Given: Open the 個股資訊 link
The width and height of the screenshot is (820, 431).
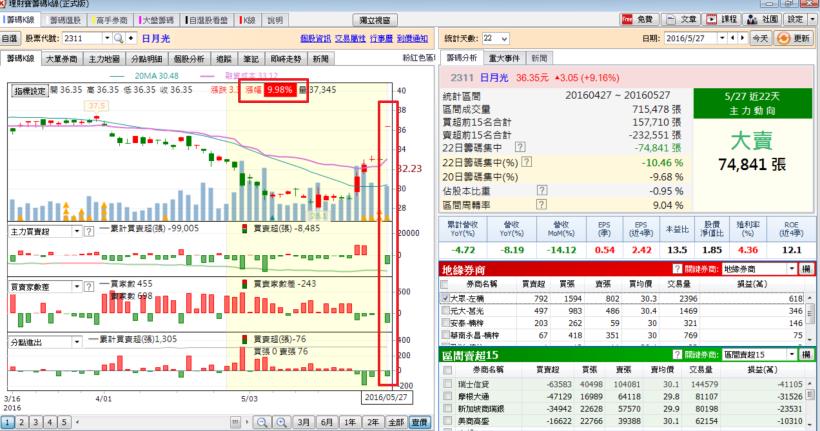Looking at the screenshot, I should 316,39.
